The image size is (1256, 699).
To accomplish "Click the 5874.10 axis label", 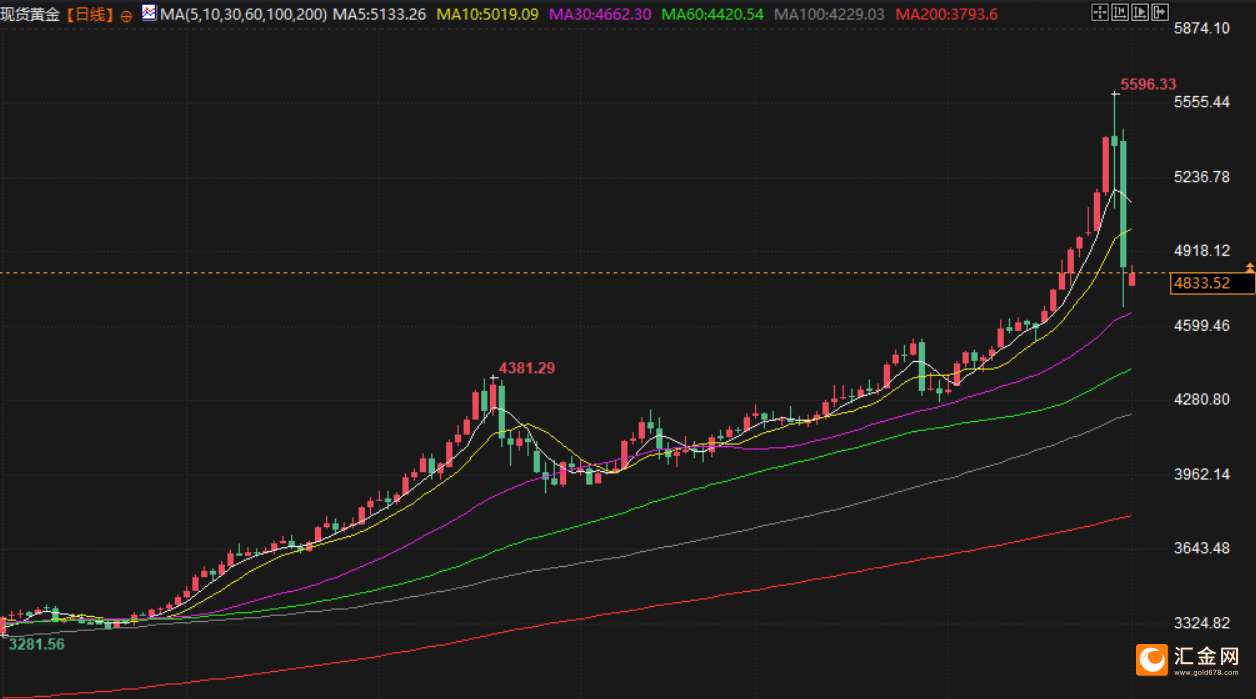I will (1202, 28).
